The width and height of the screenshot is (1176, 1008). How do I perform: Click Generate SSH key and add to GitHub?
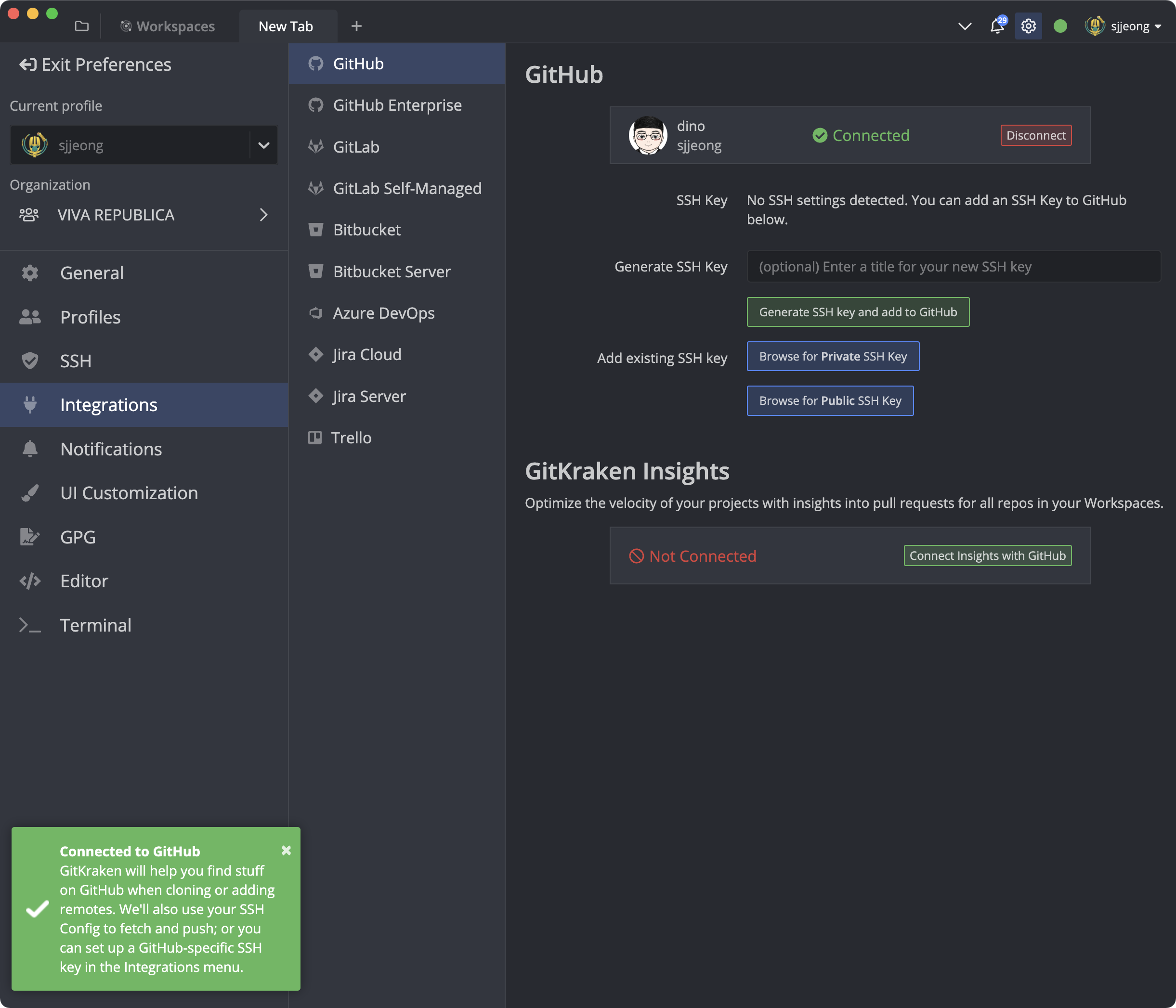[x=858, y=312]
